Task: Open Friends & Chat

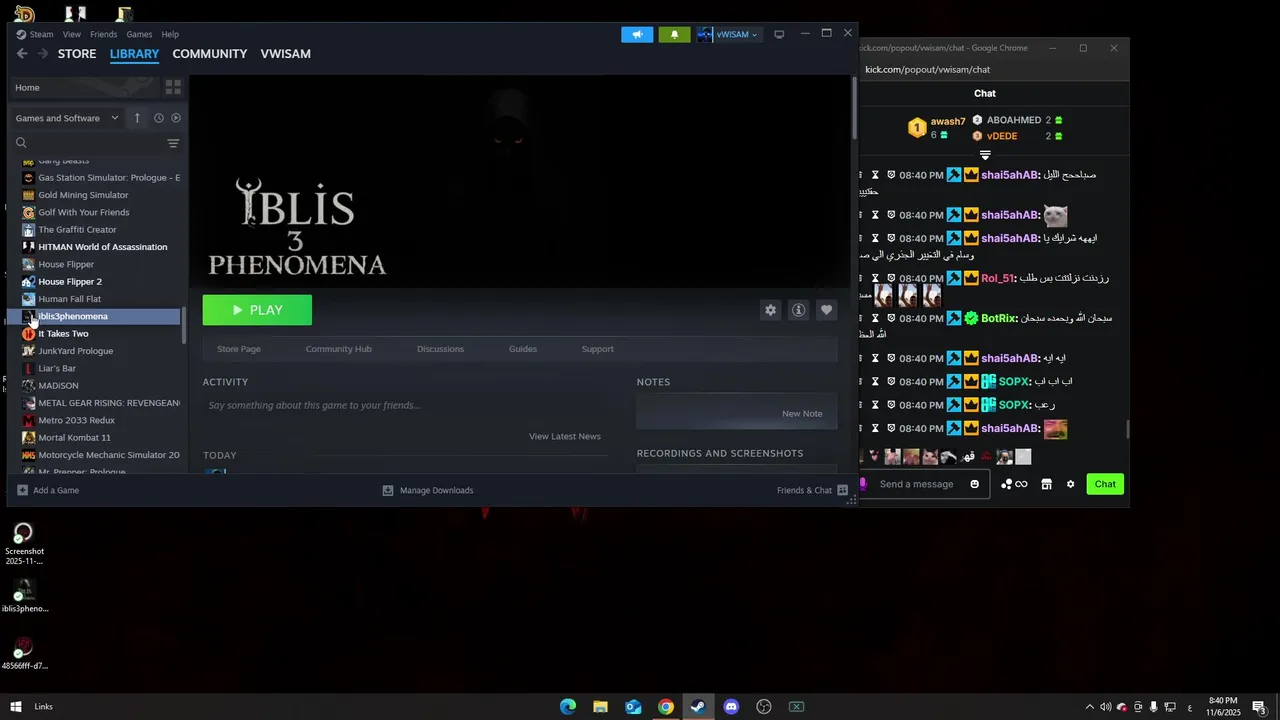Action: click(812, 491)
